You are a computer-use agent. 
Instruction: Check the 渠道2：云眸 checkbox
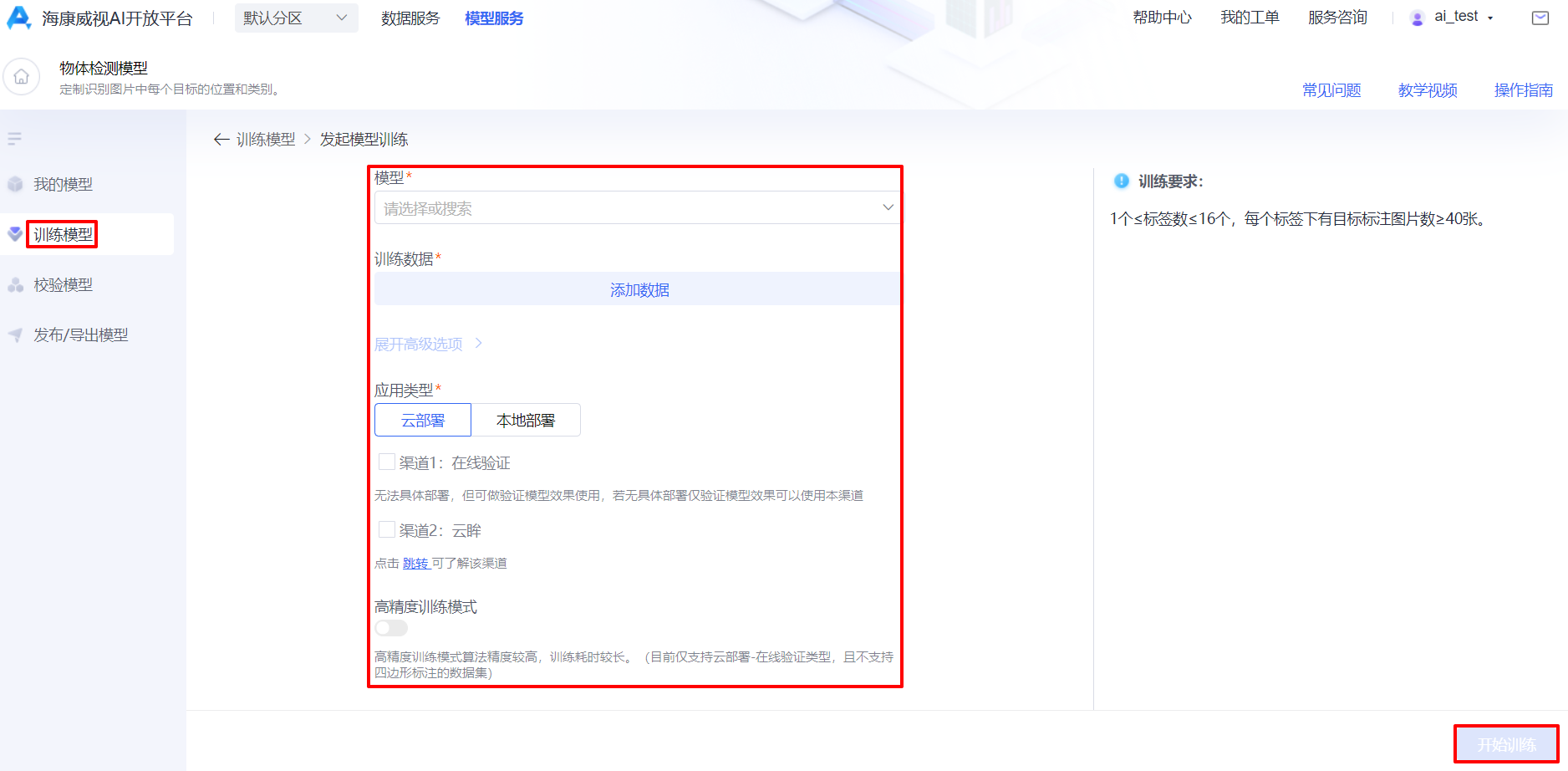click(x=386, y=529)
